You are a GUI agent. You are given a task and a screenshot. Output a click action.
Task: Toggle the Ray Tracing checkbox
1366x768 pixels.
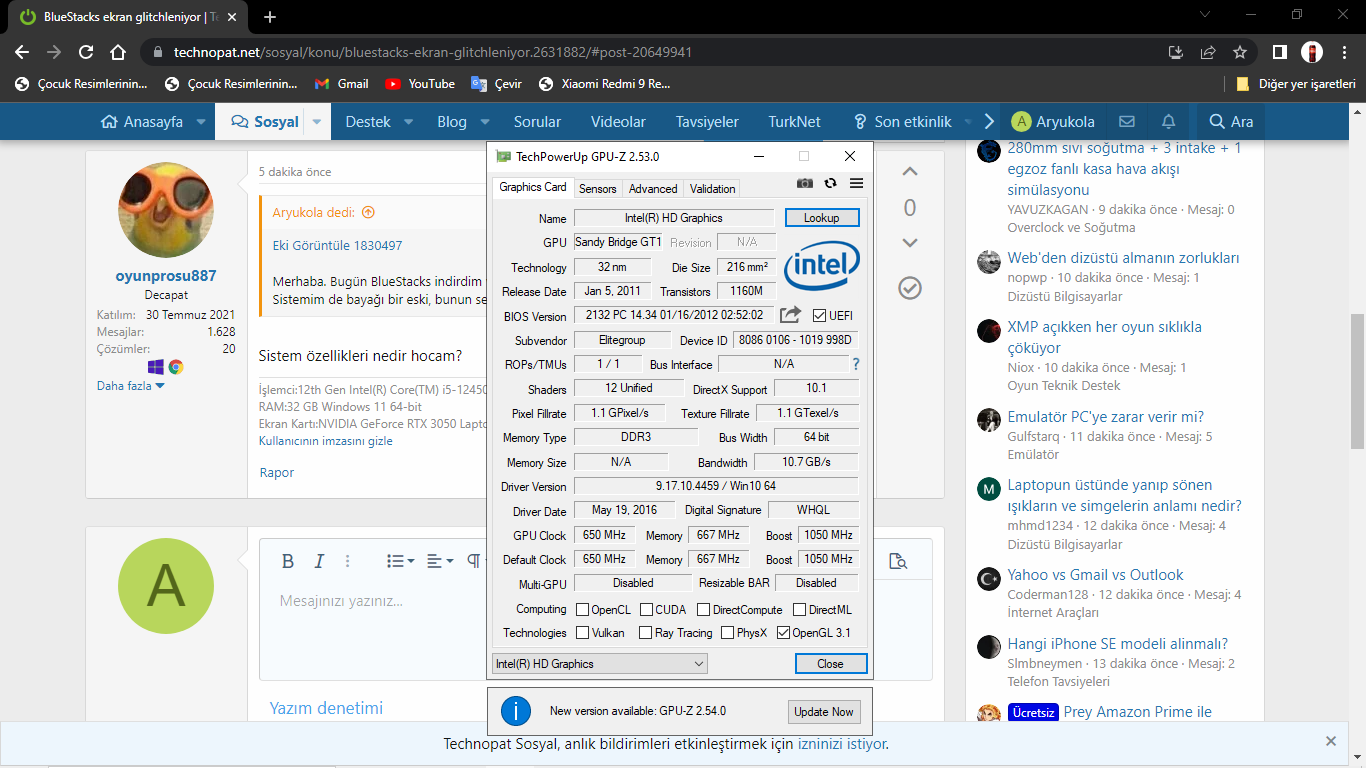point(647,633)
